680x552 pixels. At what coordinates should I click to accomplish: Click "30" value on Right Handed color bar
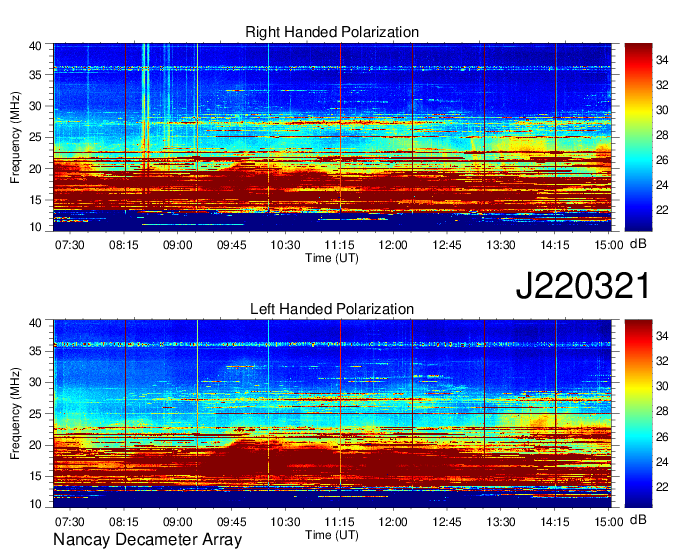coord(662,110)
